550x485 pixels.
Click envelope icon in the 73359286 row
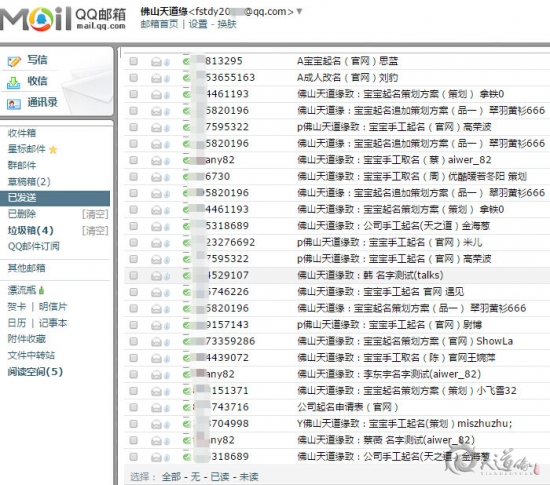[x=156, y=342]
